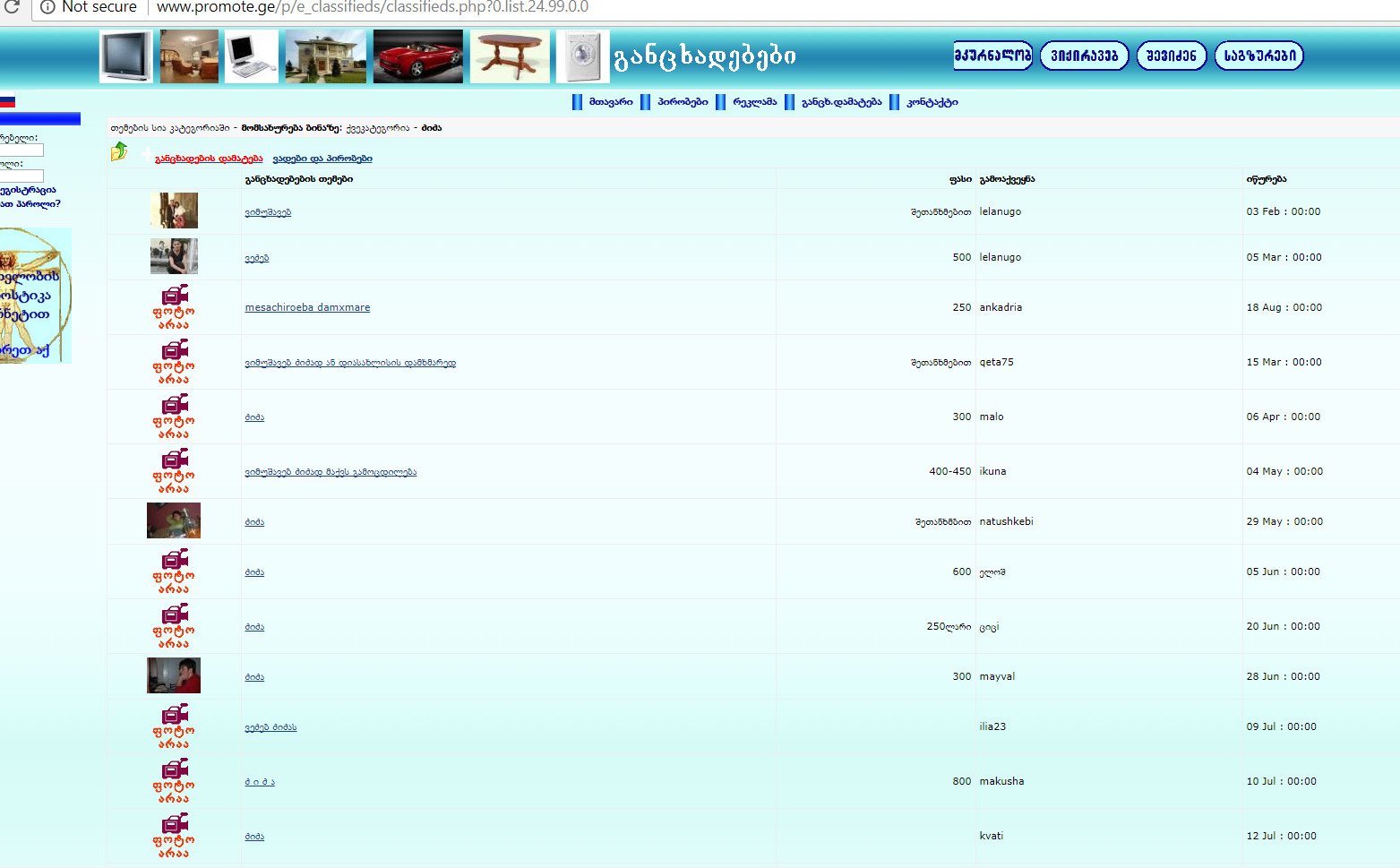Click the რეგისტრაცია link in the sidebar
The width and height of the screenshot is (1400, 868).
[x=28, y=190]
